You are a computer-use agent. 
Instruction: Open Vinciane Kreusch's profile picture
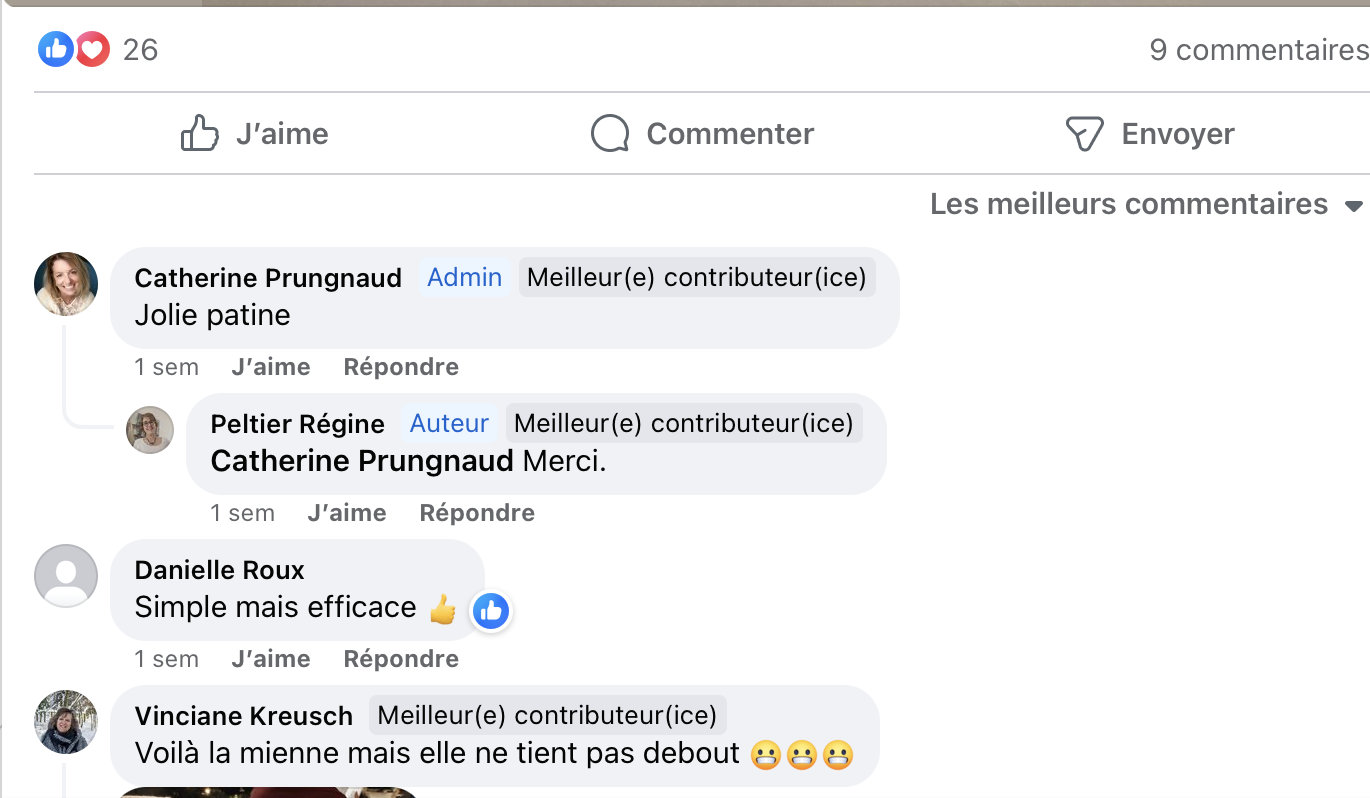click(x=66, y=722)
